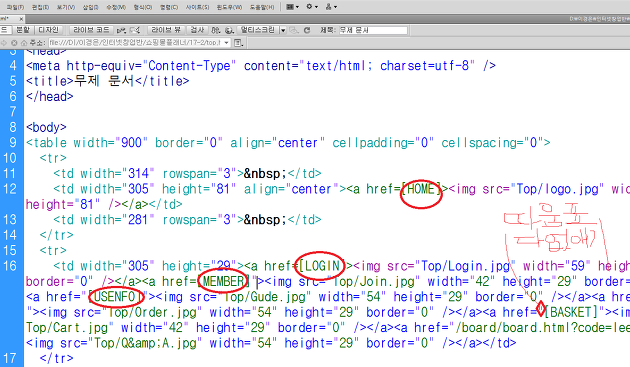Open the 형식(O) menu
Image resolution: width=630 pixels, height=367 pixels.
[x=143, y=7]
